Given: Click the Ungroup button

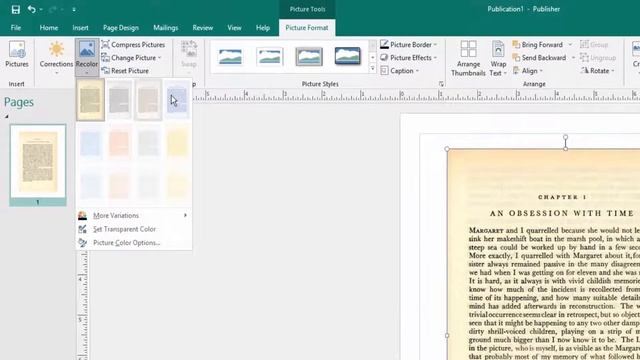Looking at the screenshot, I should coord(598,58).
